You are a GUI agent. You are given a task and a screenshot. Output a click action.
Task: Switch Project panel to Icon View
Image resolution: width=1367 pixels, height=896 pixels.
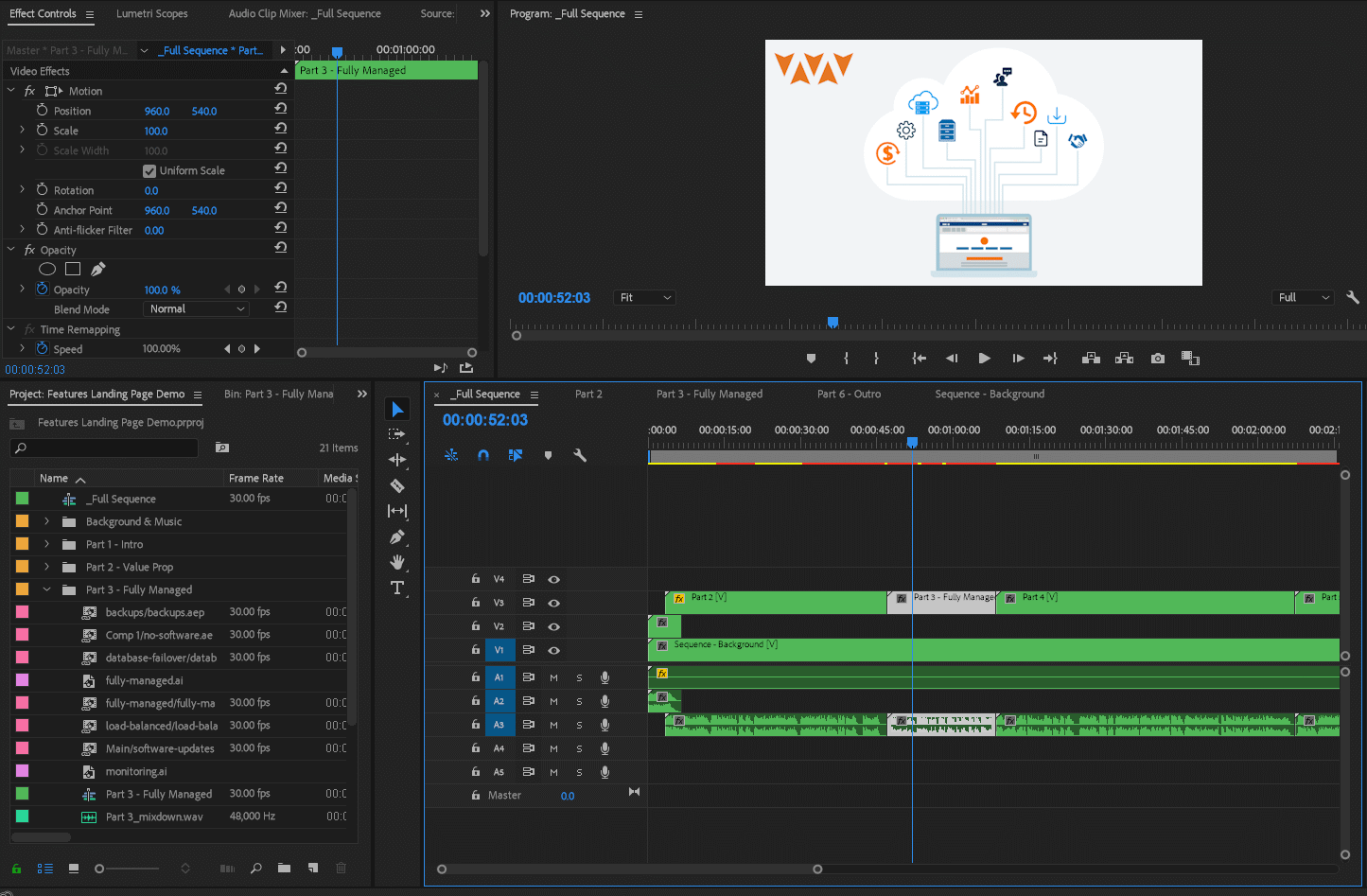[x=74, y=869]
